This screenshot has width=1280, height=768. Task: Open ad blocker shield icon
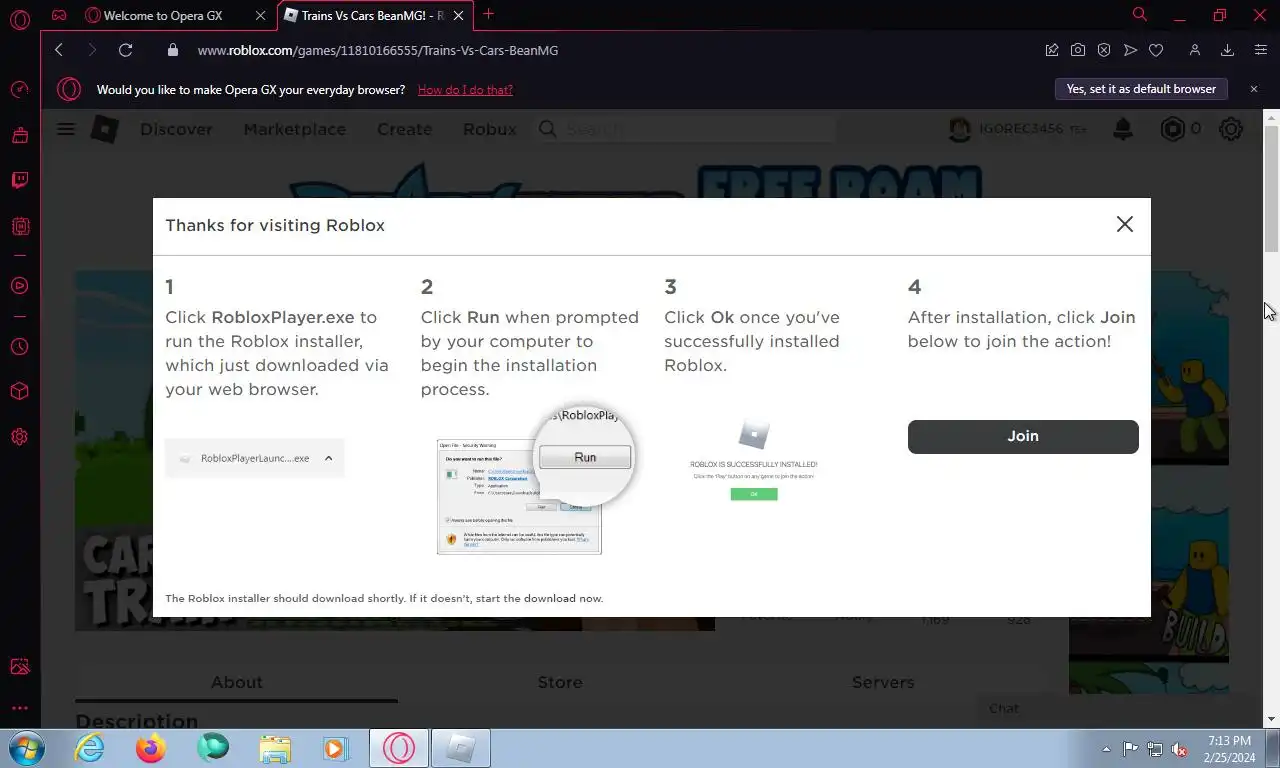click(1104, 50)
